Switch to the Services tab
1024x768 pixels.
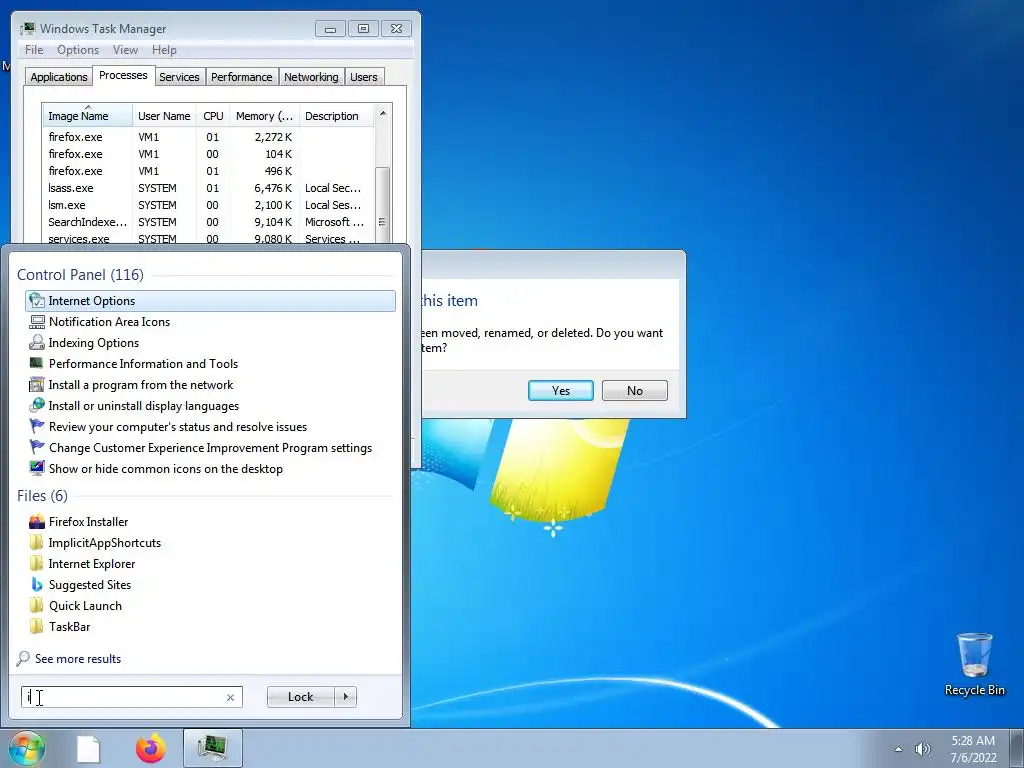point(179,77)
